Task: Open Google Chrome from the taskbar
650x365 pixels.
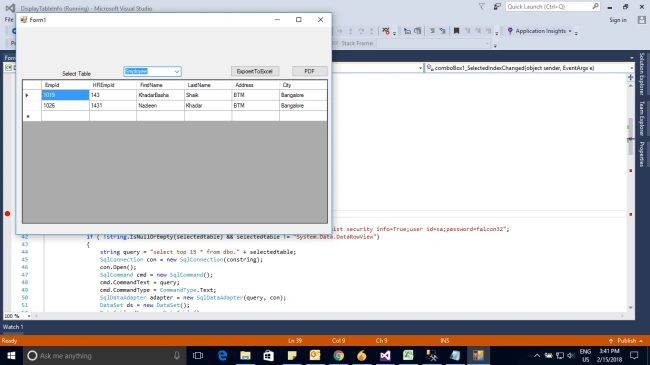Action: (x=338, y=355)
